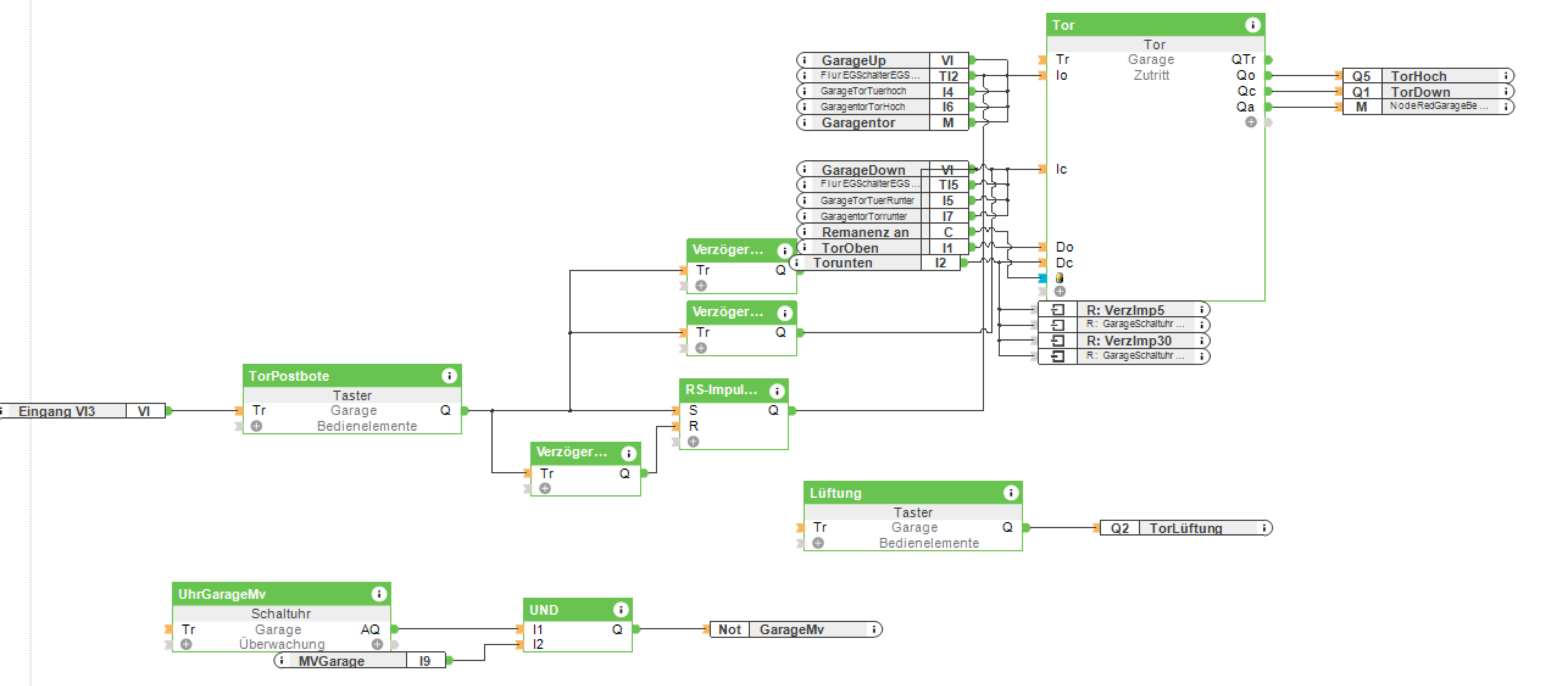Open info icon on TorPostbote block
This screenshot has height=686, width=1568.
tap(449, 376)
